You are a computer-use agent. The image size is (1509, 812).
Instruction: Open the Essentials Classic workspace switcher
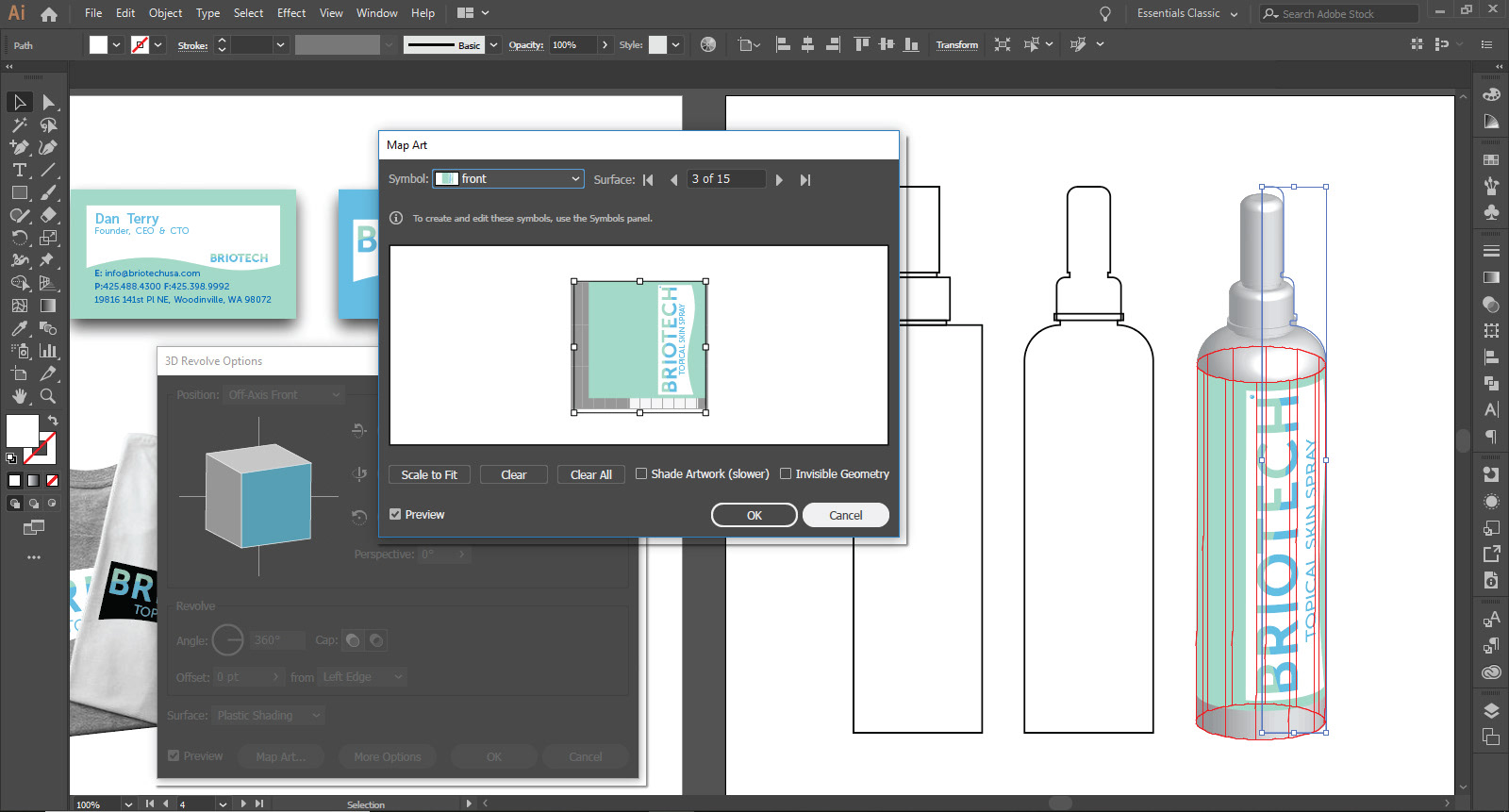click(1187, 13)
